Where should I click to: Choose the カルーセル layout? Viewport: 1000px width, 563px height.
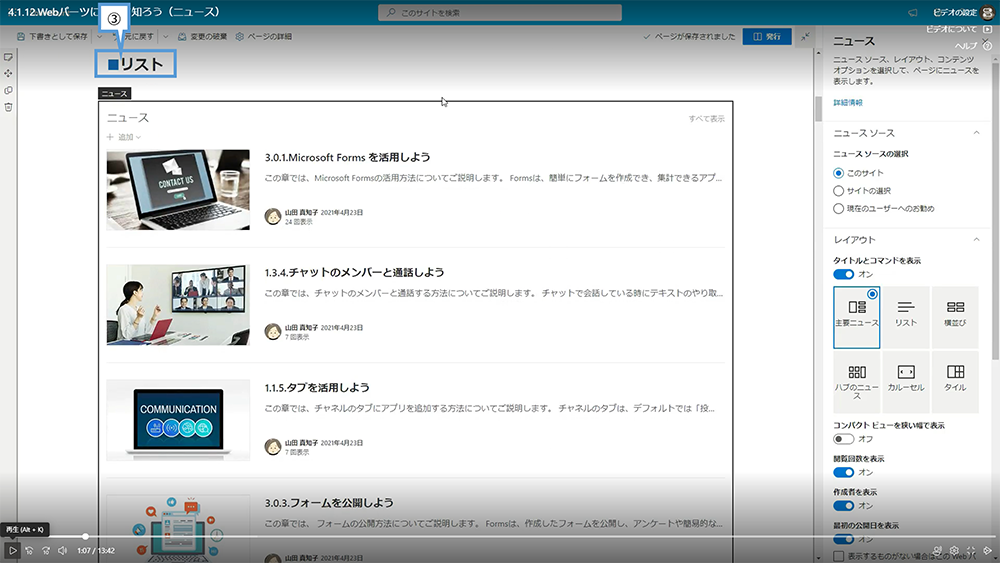tap(906, 382)
